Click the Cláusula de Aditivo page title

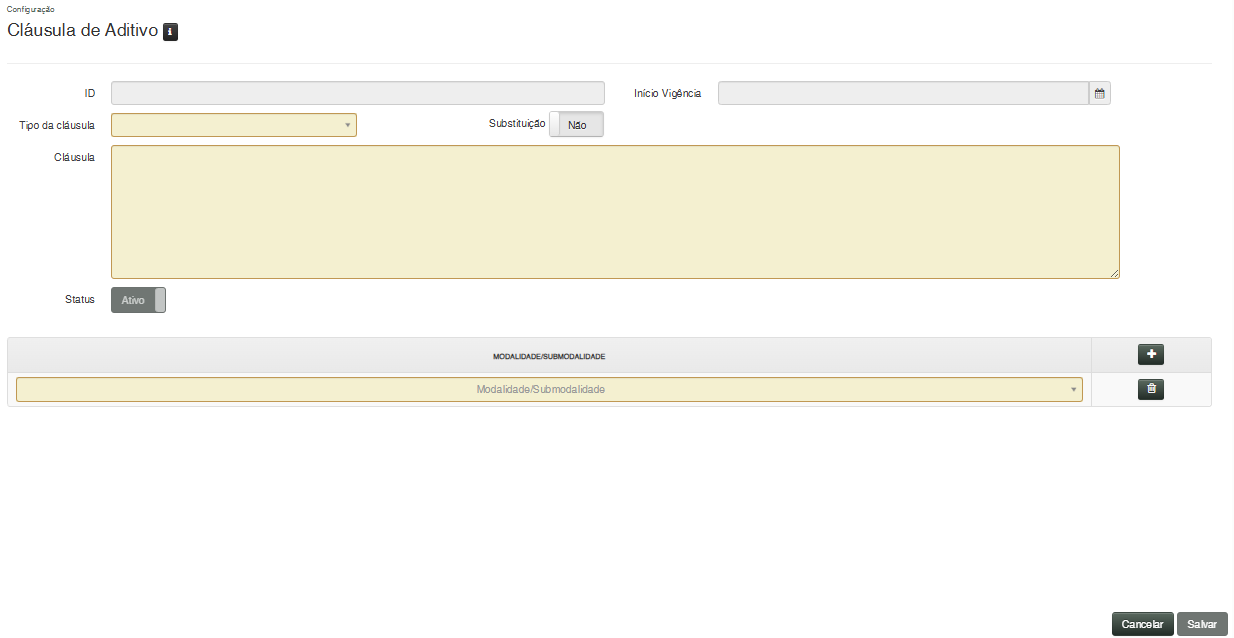(82, 31)
